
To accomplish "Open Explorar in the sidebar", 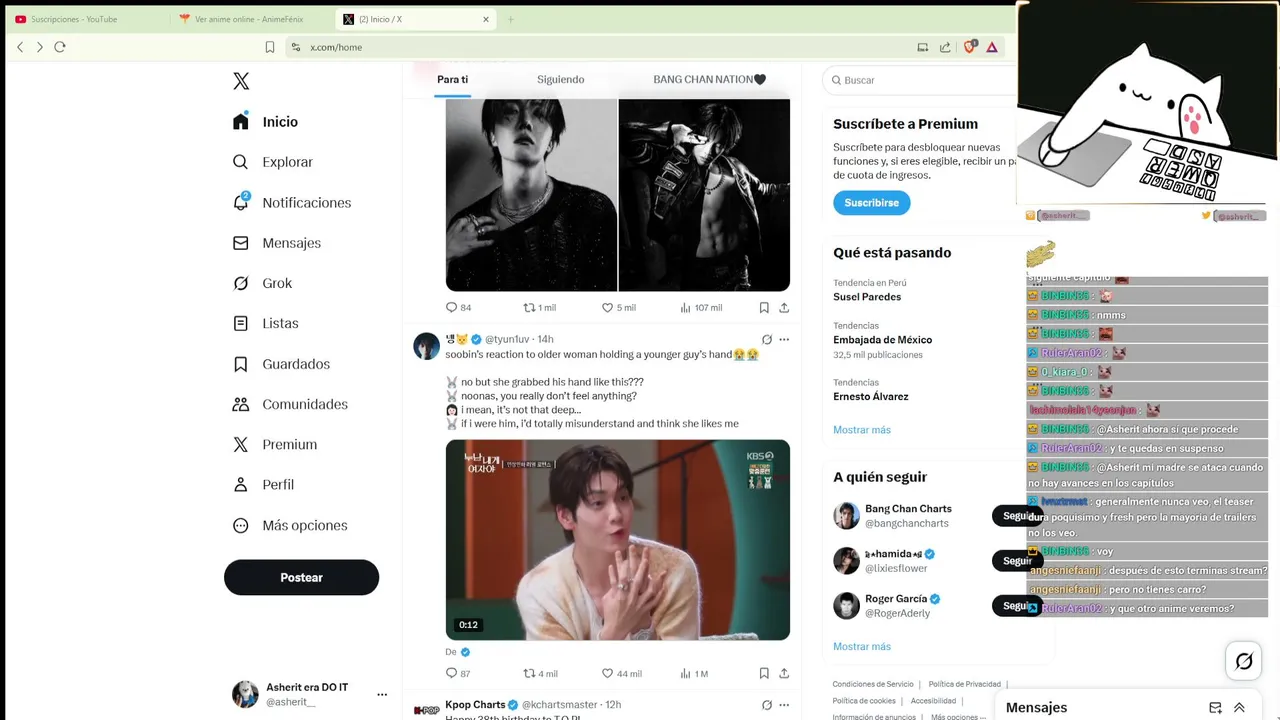I will point(273,162).
